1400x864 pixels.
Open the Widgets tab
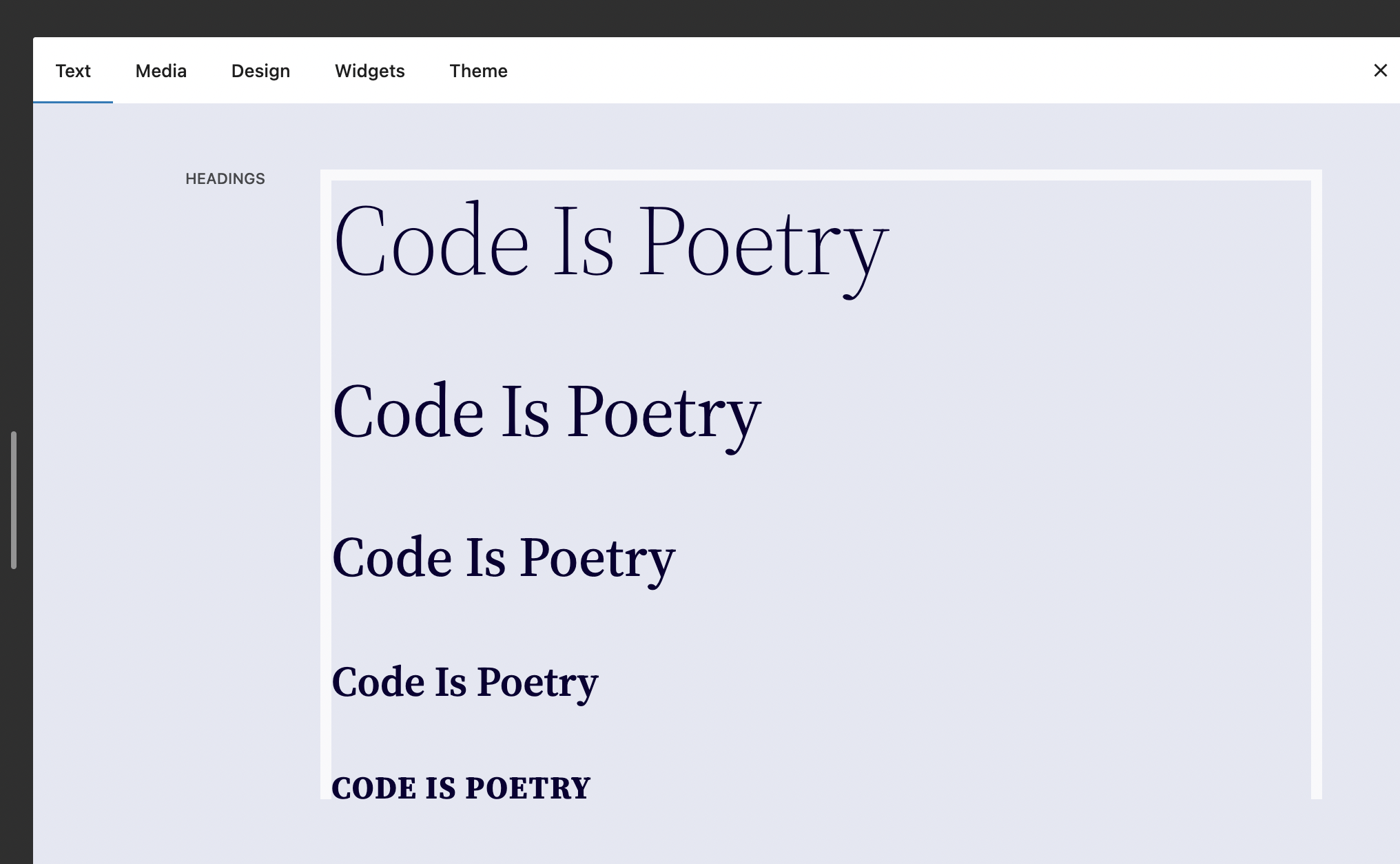[370, 71]
